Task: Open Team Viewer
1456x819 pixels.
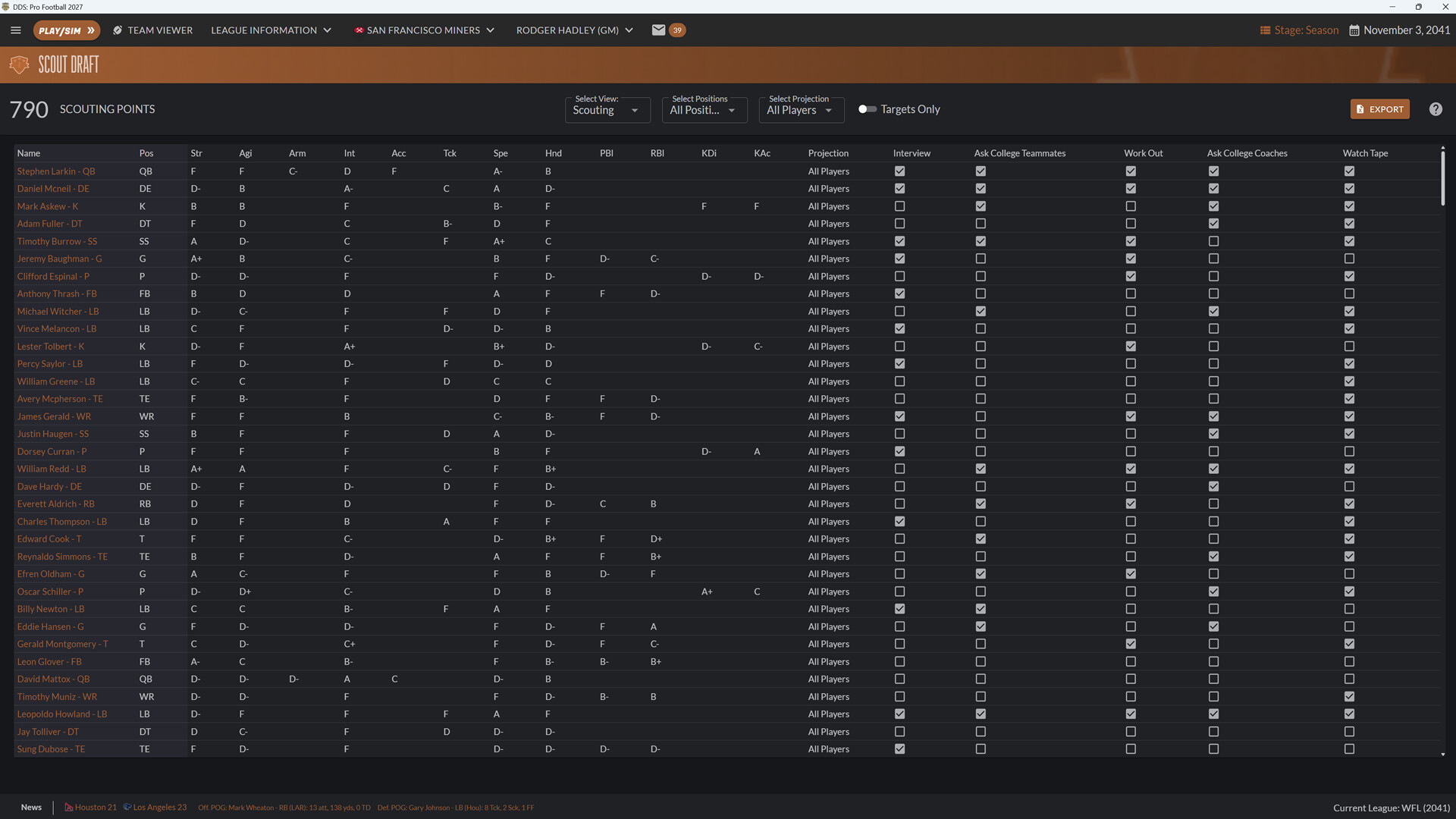Action: [152, 30]
